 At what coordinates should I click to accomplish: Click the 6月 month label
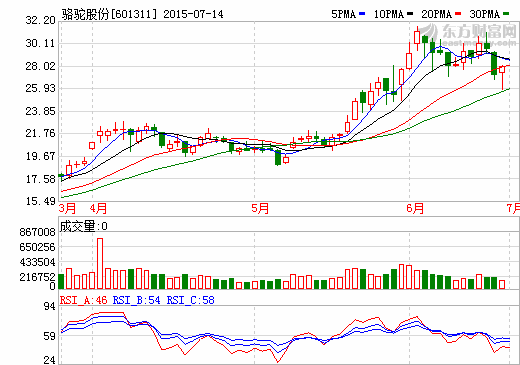[x=415, y=209]
